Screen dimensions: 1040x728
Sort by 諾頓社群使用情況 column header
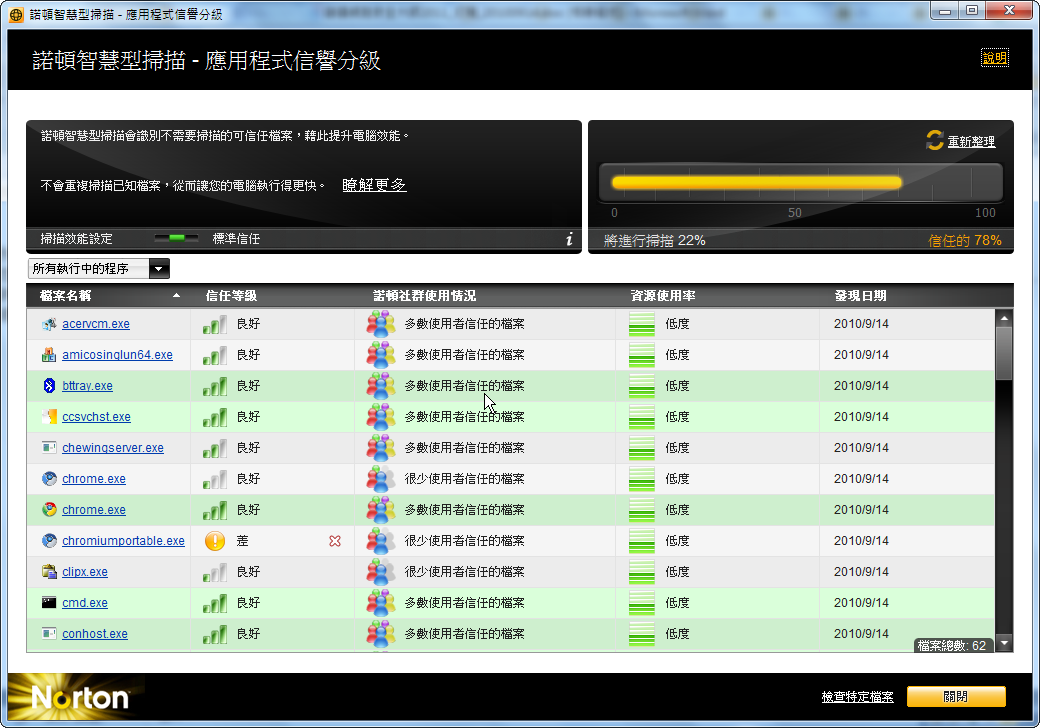tap(424, 296)
